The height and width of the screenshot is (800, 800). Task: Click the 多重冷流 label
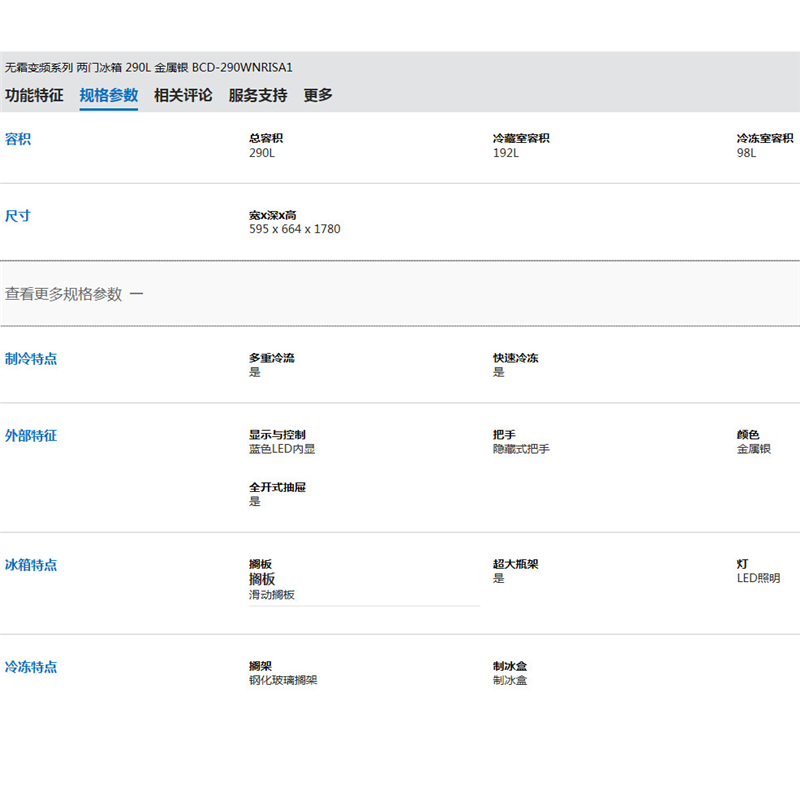tap(271, 358)
